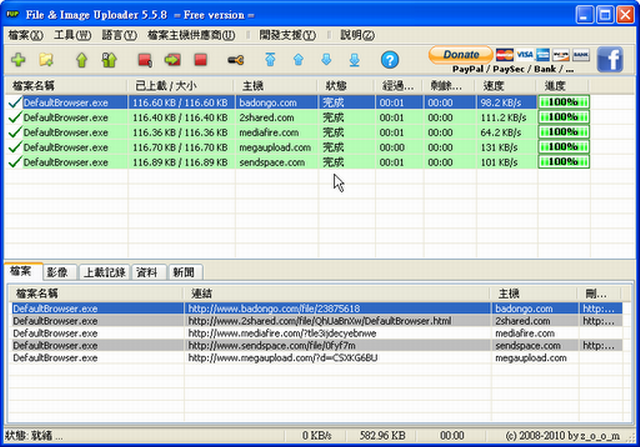Click the move-to-bottom blue arrow icon
The width and height of the screenshot is (640, 447).
[354, 61]
